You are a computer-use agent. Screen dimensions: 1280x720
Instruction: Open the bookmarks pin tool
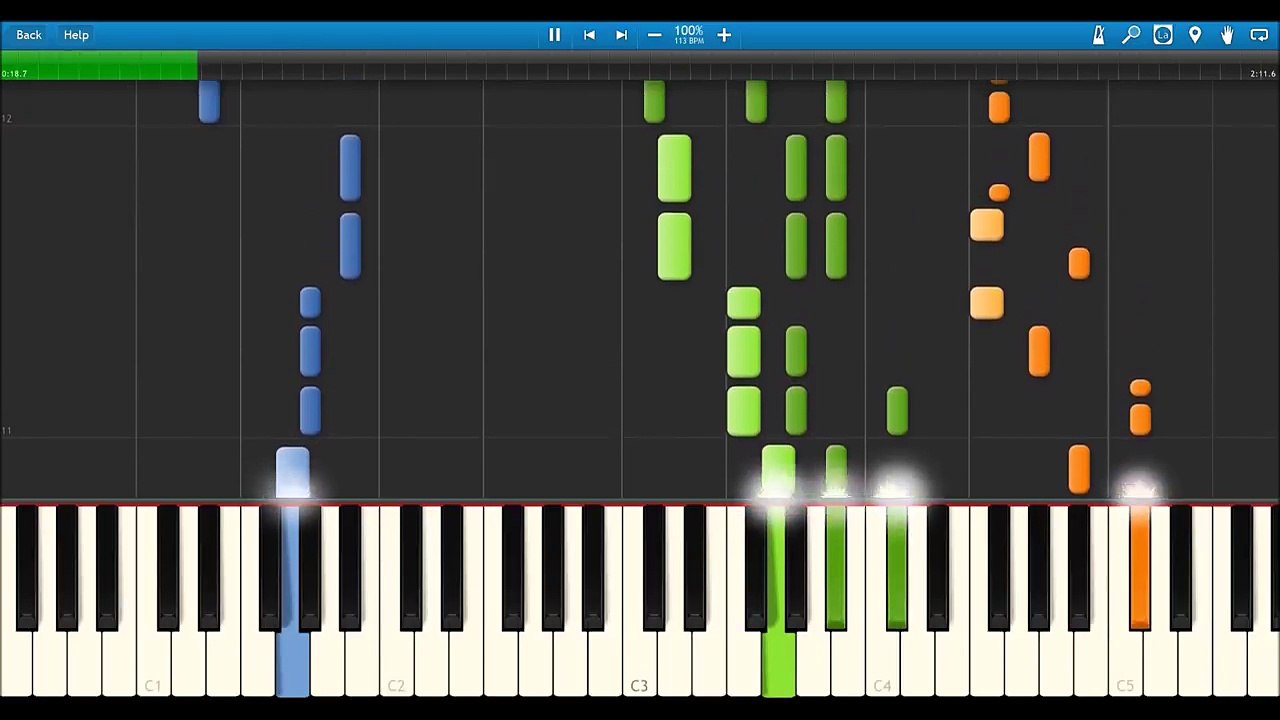[x=1195, y=35]
